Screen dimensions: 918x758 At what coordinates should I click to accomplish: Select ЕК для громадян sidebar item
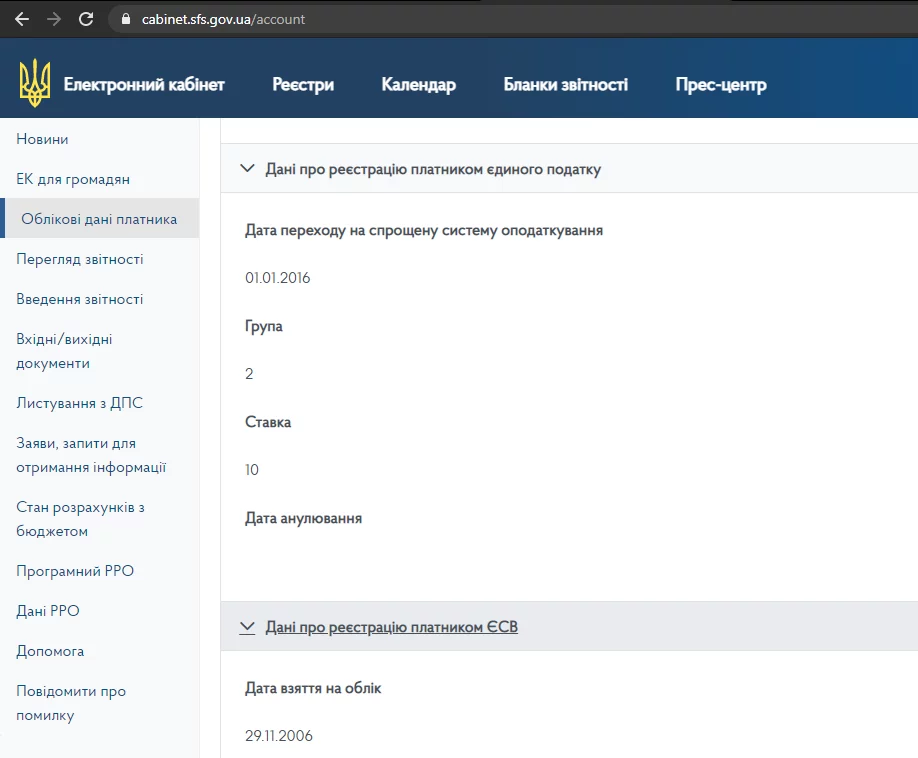coord(73,179)
